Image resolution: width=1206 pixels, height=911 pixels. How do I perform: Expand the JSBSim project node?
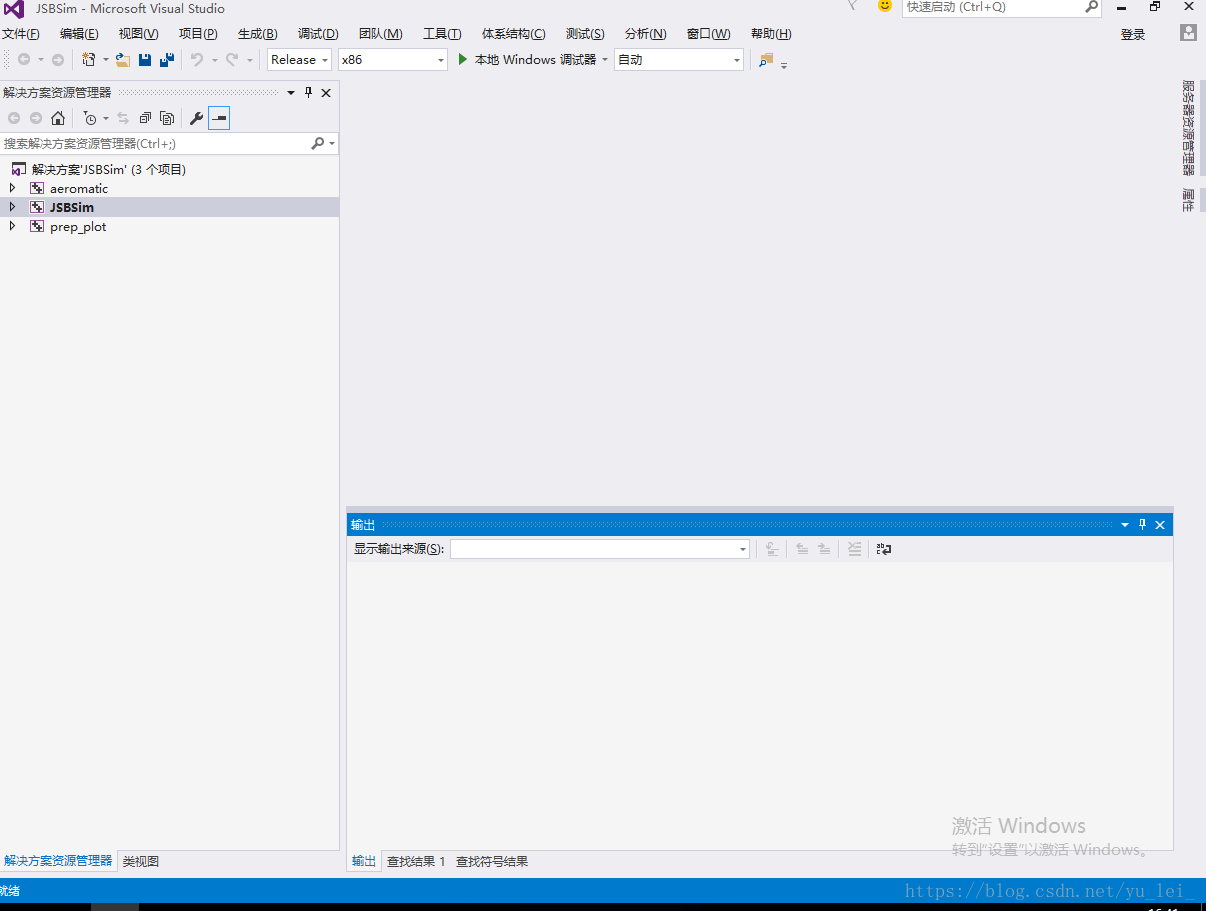tap(12, 207)
